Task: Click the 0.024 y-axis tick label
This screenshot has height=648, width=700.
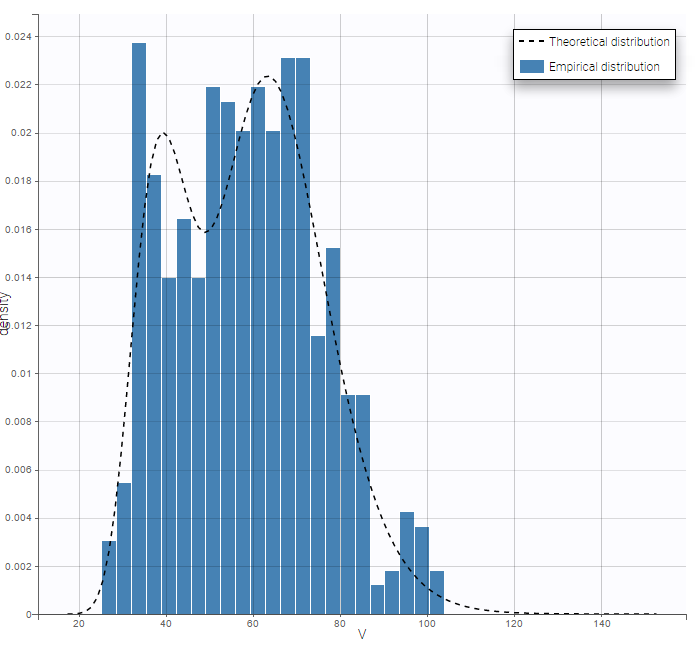Action: pyautogui.click(x=19, y=36)
